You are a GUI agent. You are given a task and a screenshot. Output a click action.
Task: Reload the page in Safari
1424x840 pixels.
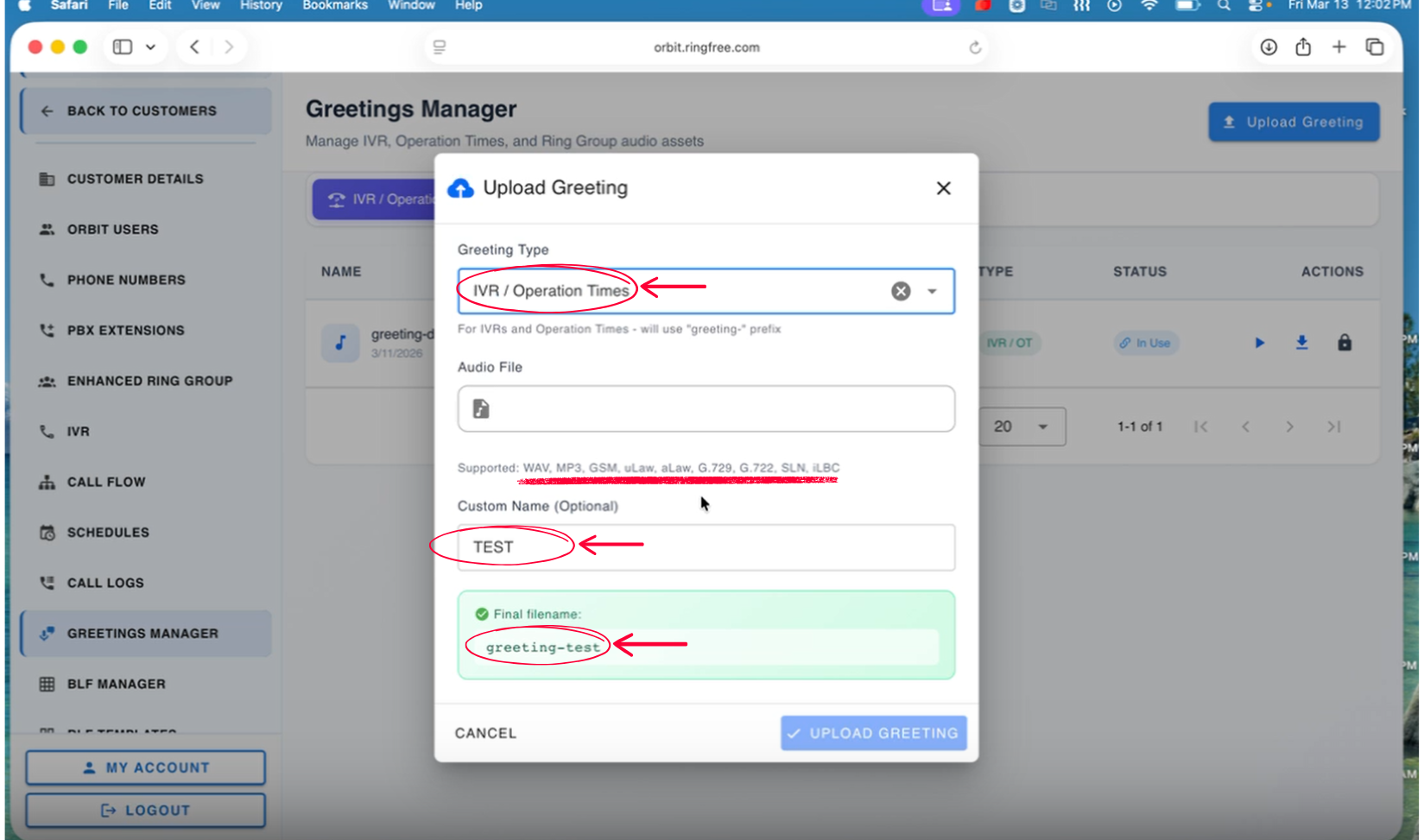coord(975,47)
